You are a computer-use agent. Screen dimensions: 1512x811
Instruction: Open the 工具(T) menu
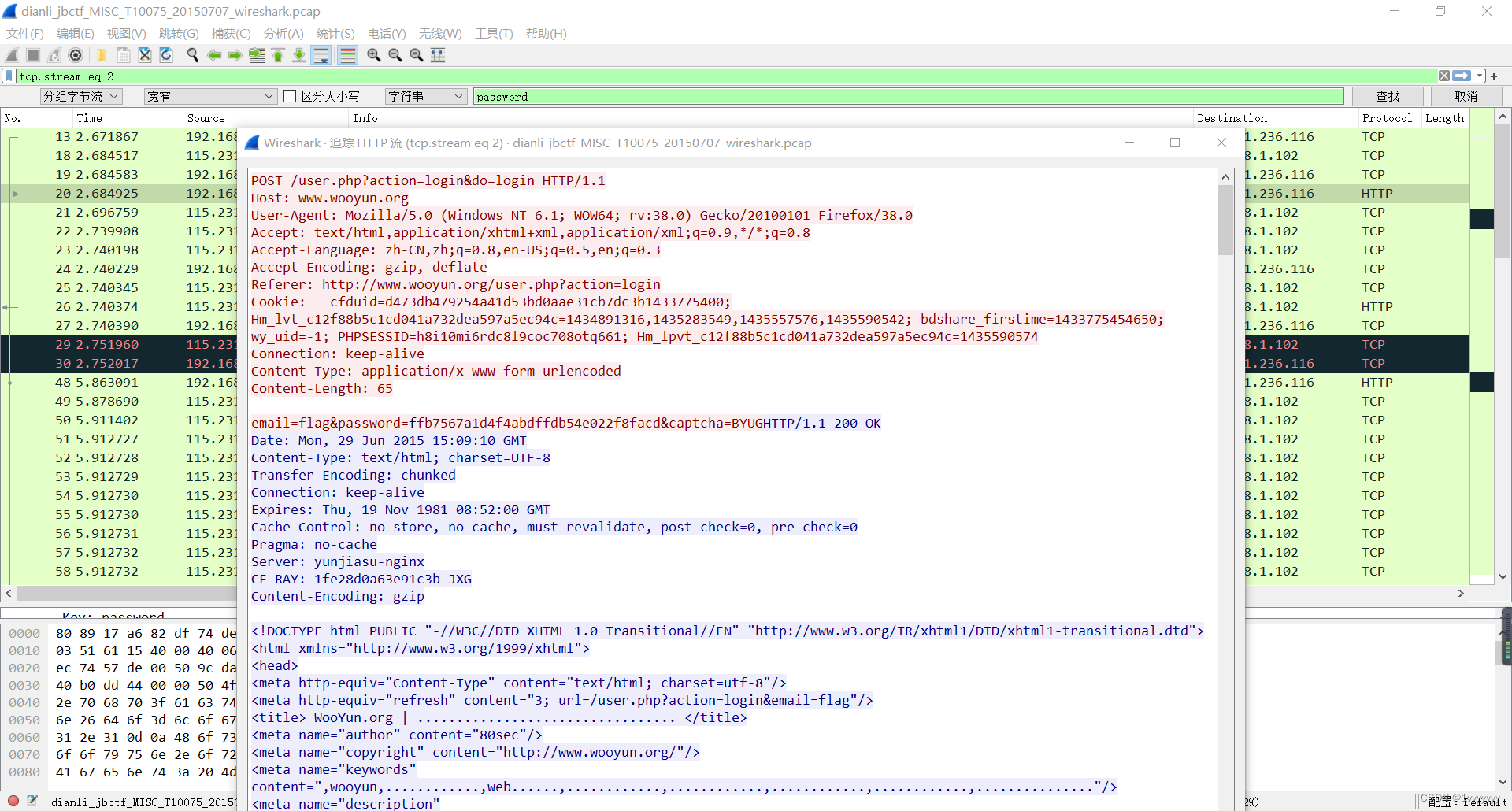(x=494, y=33)
